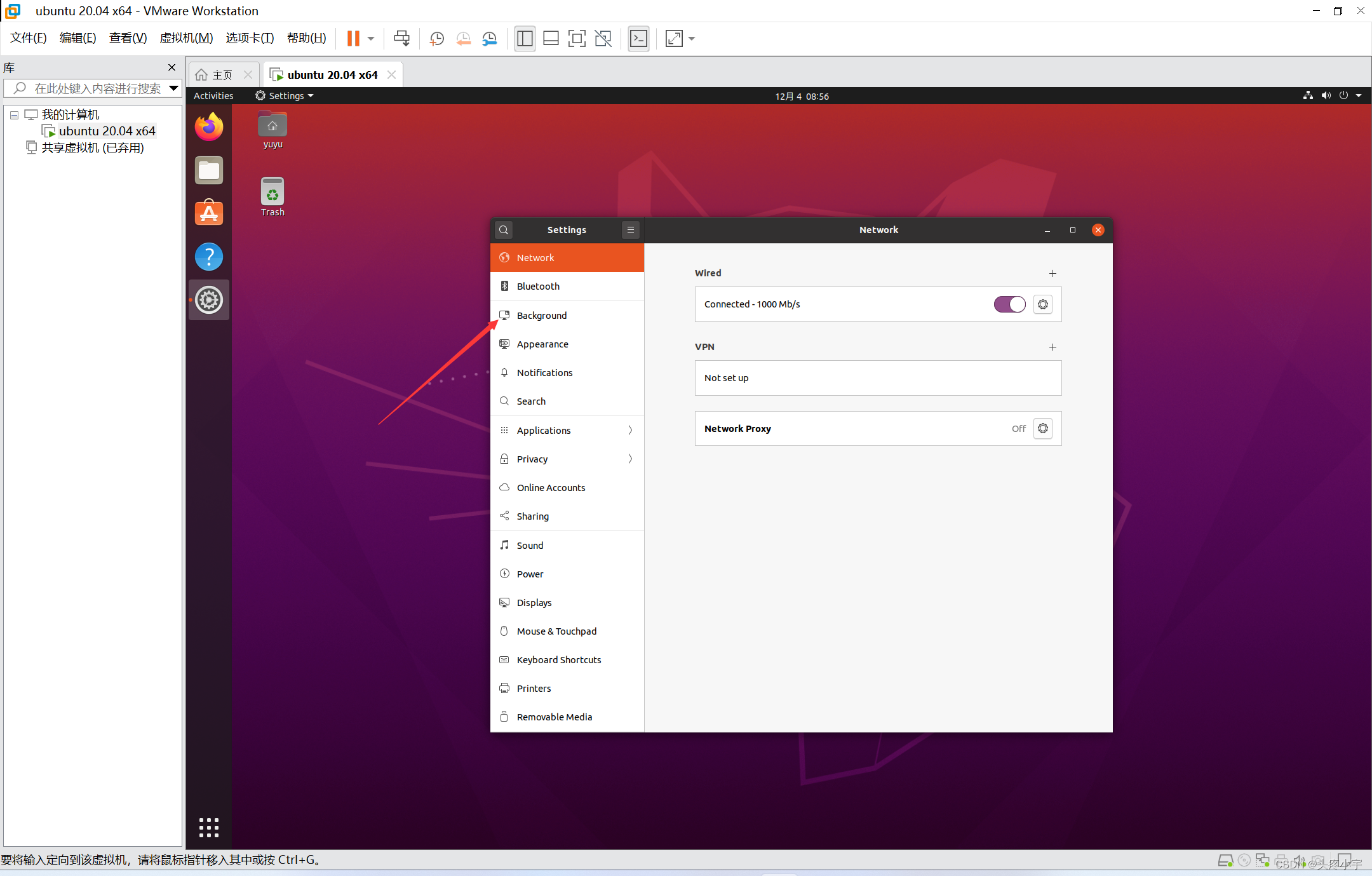Select Displays in Settings sidebar
This screenshot has height=876, width=1372.
click(x=567, y=603)
